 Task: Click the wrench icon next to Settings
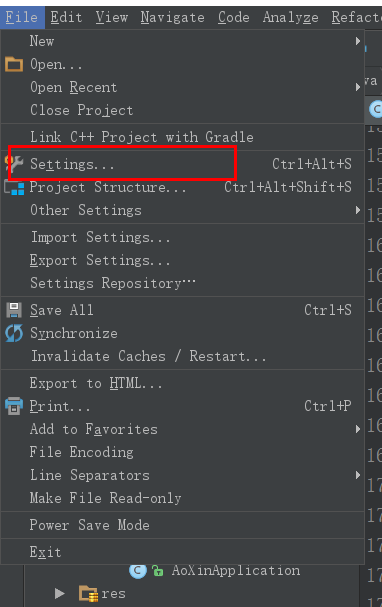15,164
